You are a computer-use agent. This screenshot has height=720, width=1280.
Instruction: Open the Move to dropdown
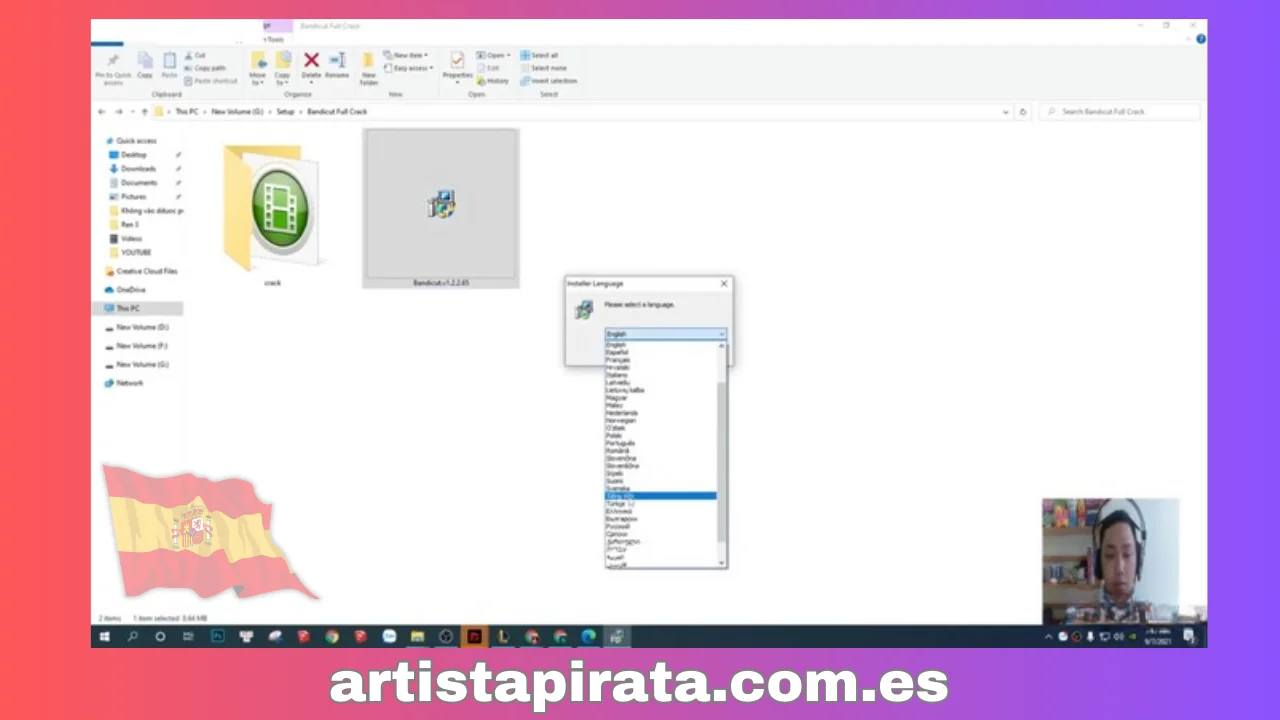pos(257,78)
